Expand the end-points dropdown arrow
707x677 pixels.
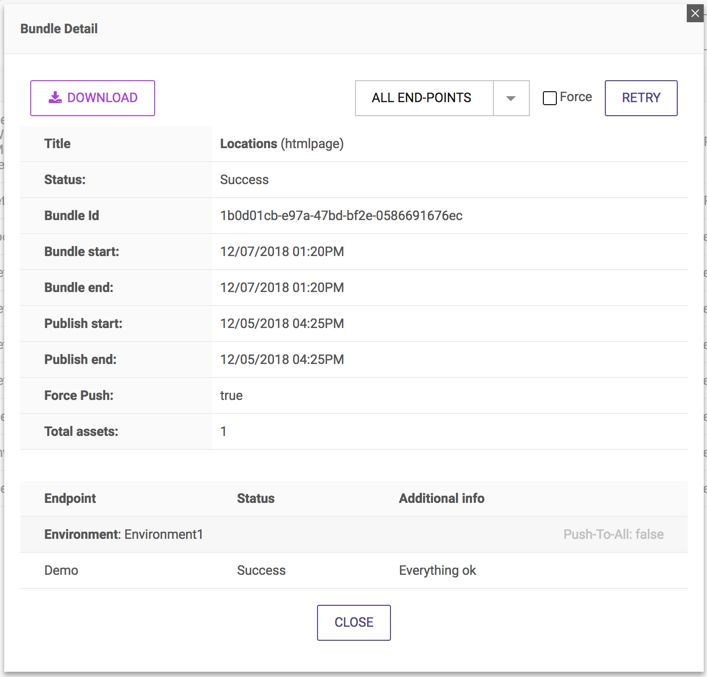coord(511,98)
